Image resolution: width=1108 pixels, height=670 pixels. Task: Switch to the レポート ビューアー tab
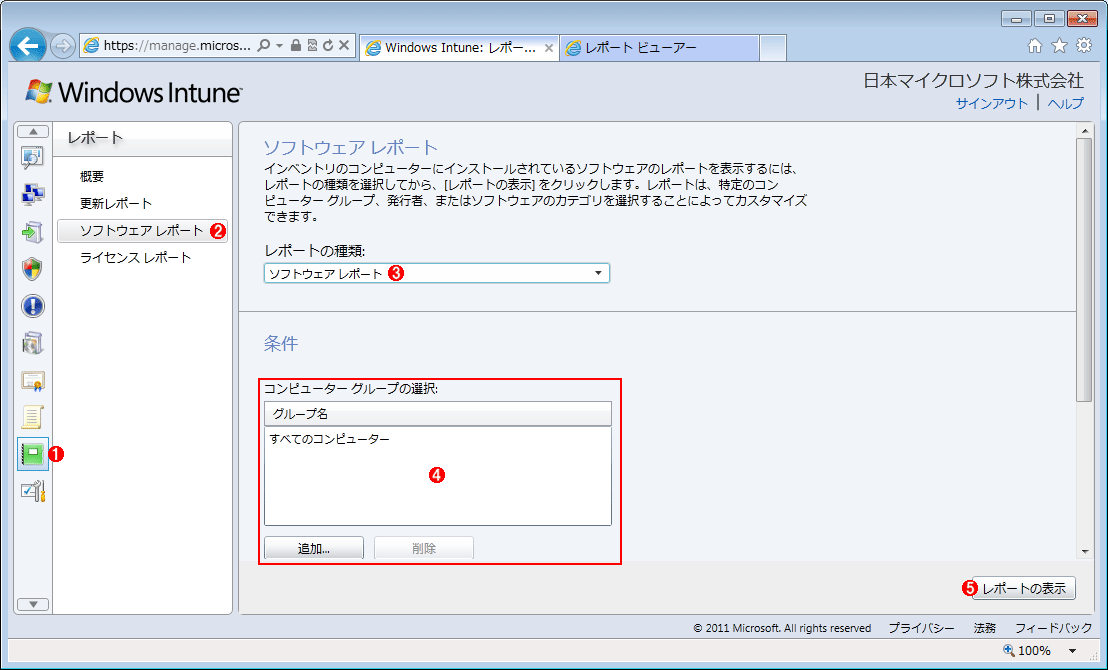click(659, 48)
